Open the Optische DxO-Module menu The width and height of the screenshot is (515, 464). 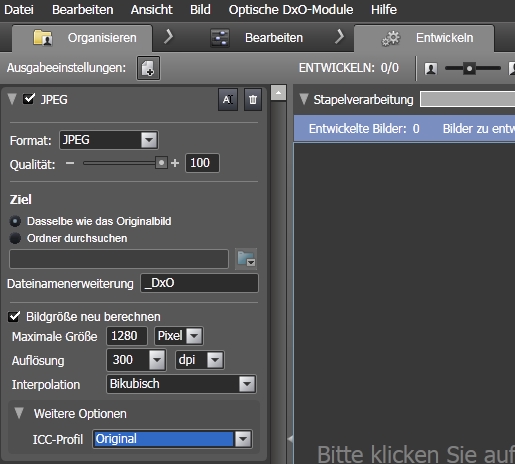[x=291, y=10]
